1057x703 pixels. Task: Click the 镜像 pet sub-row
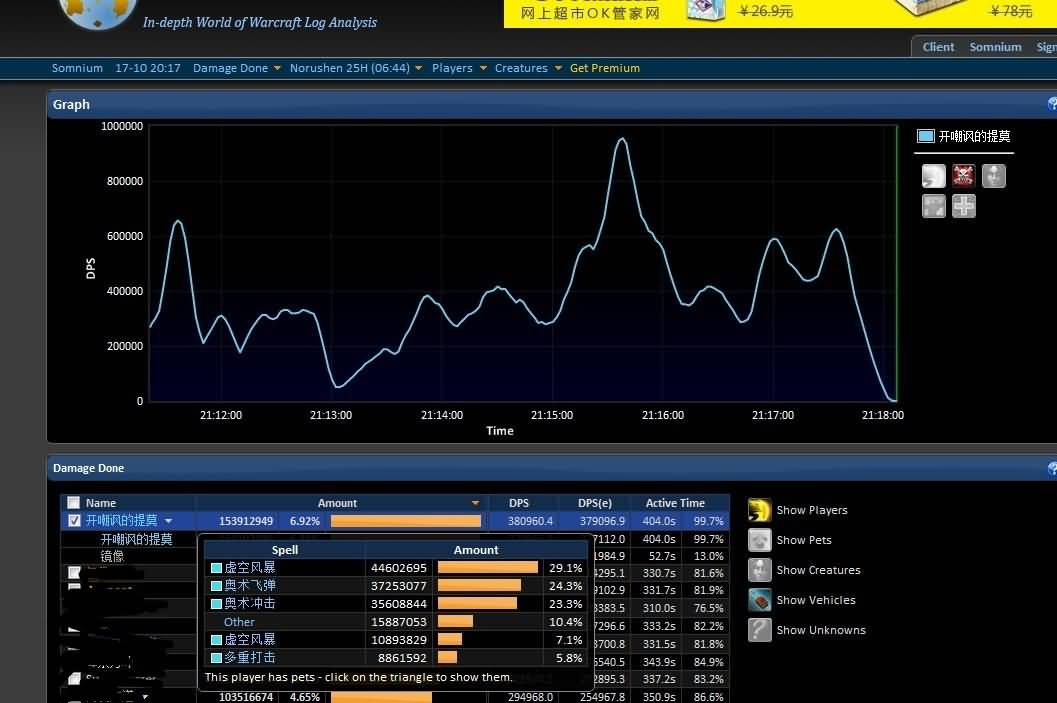pos(112,556)
